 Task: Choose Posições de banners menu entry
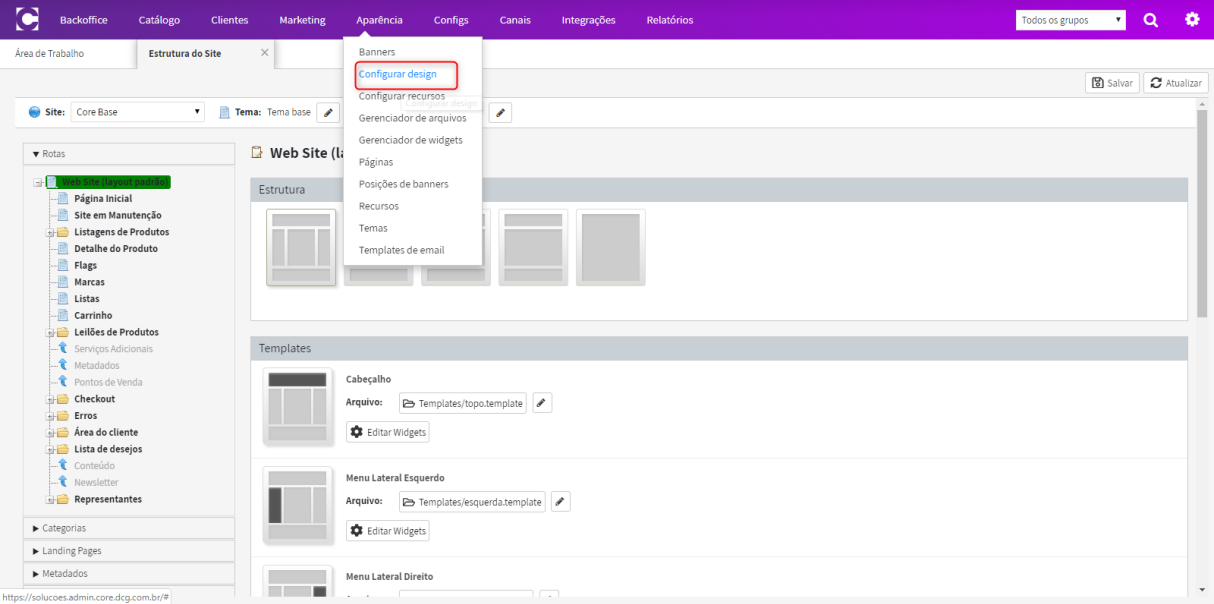[x=404, y=184]
